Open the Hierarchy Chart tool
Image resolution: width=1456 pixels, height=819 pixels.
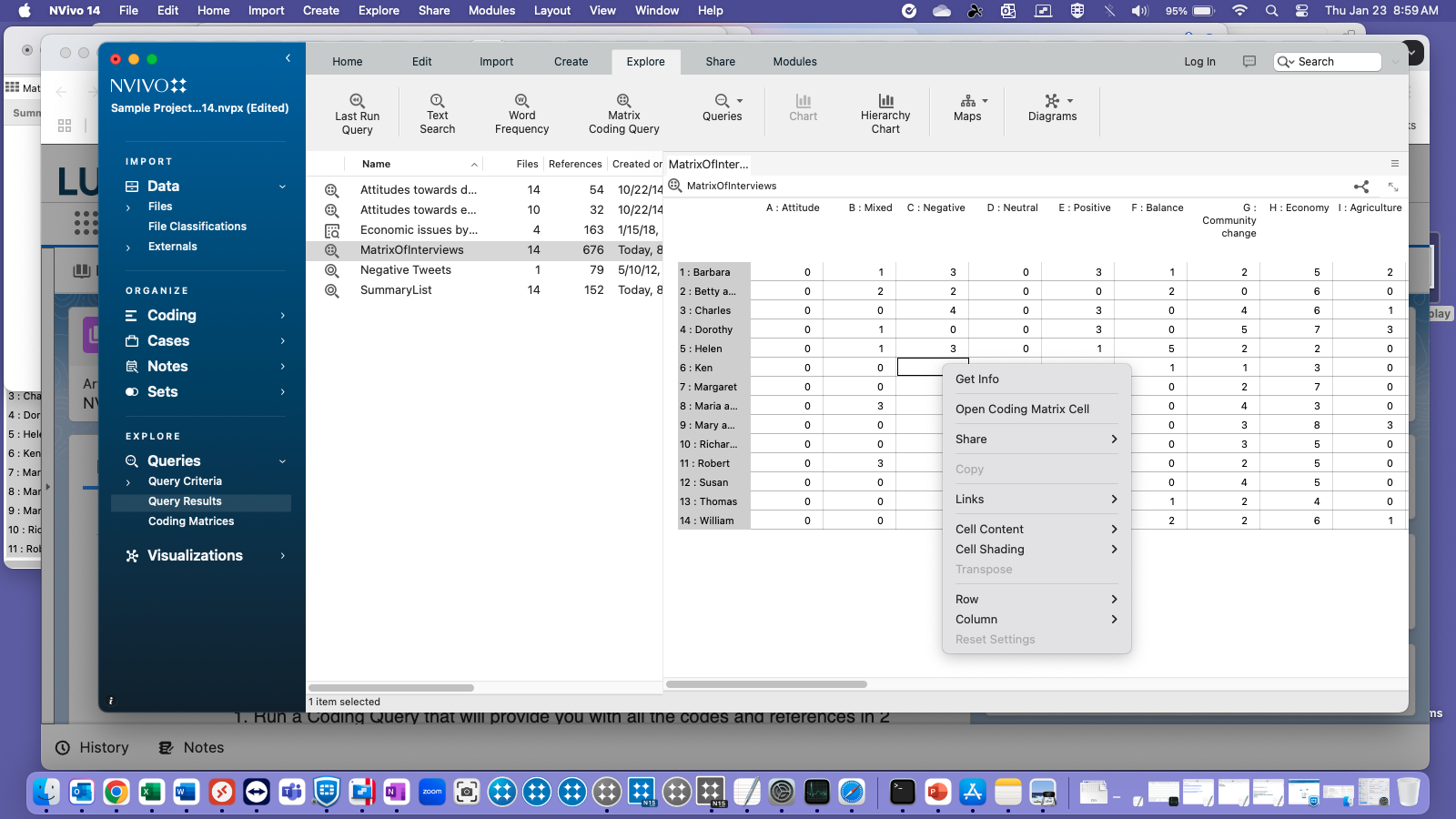tap(885, 111)
